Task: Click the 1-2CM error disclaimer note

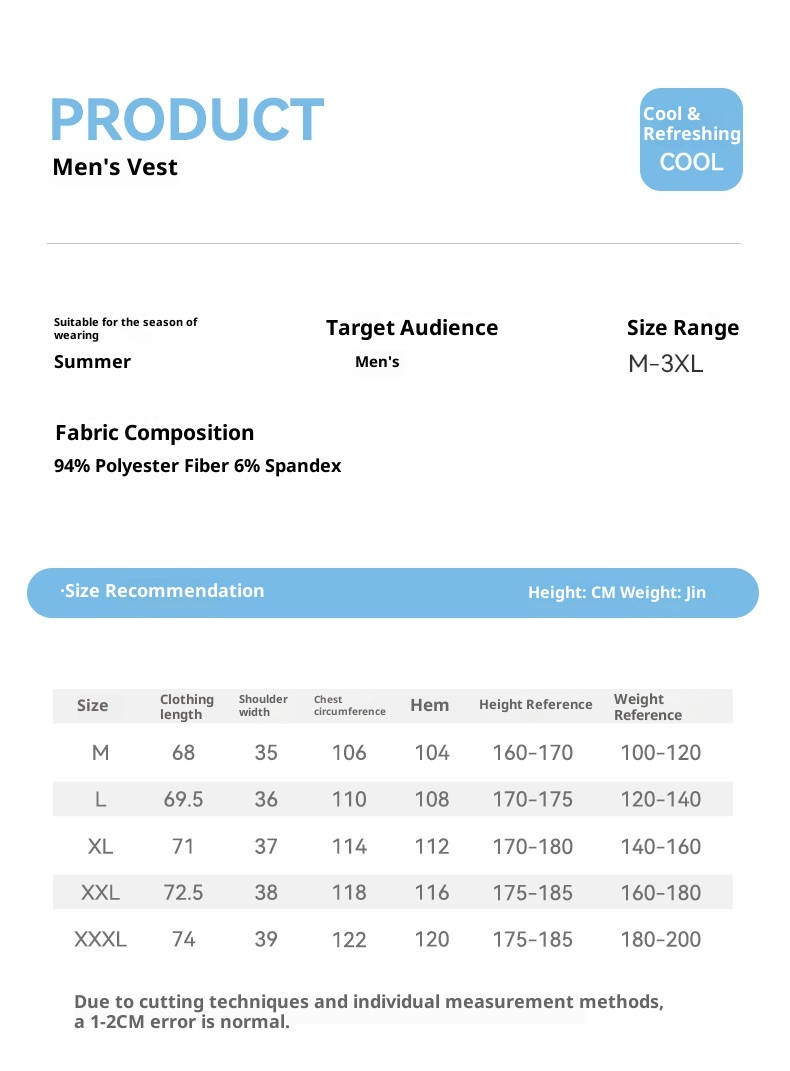Action: pyautogui.click(x=368, y=1011)
